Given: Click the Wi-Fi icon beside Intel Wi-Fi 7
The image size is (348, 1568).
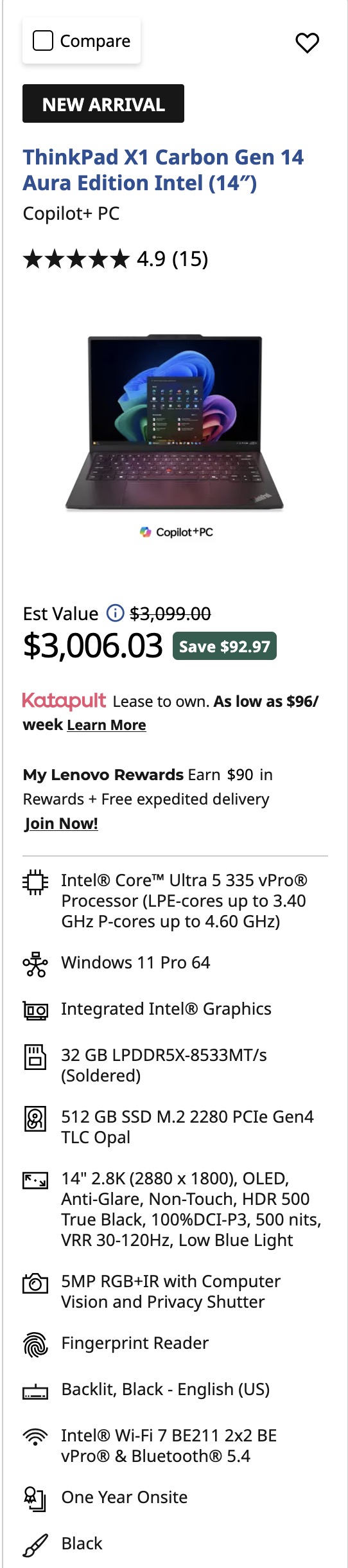Looking at the screenshot, I should pyautogui.click(x=35, y=1437).
